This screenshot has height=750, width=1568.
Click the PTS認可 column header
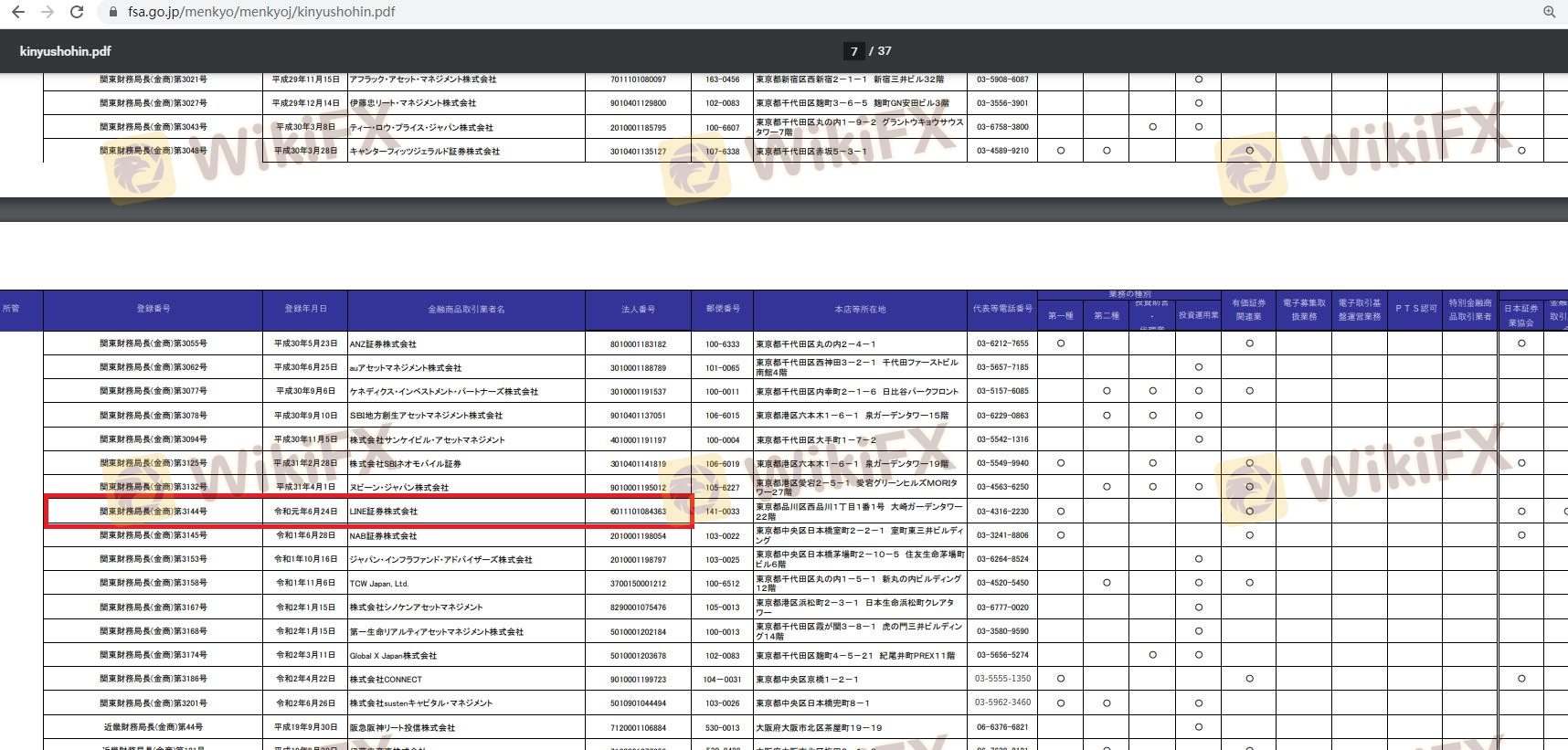(1415, 310)
